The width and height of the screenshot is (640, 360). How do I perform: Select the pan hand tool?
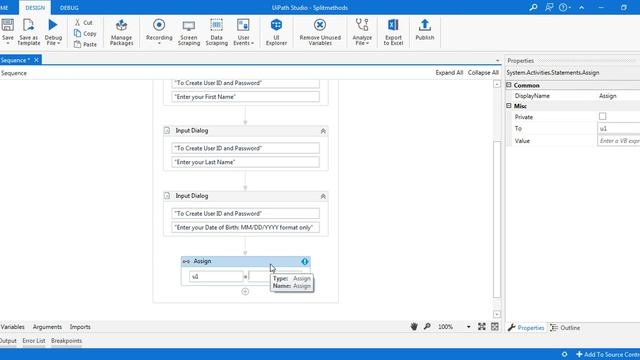tap(414, 327)
